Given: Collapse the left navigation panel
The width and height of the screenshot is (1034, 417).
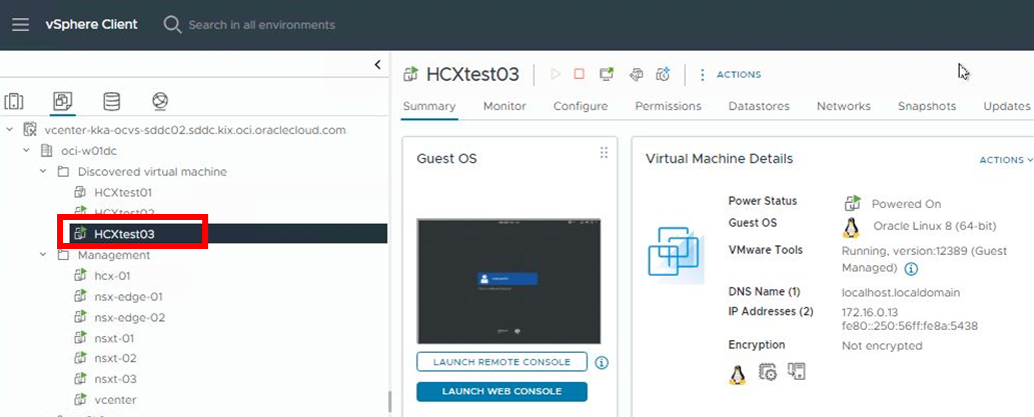Looking at the screenshot, I should (x=377, y=65).
